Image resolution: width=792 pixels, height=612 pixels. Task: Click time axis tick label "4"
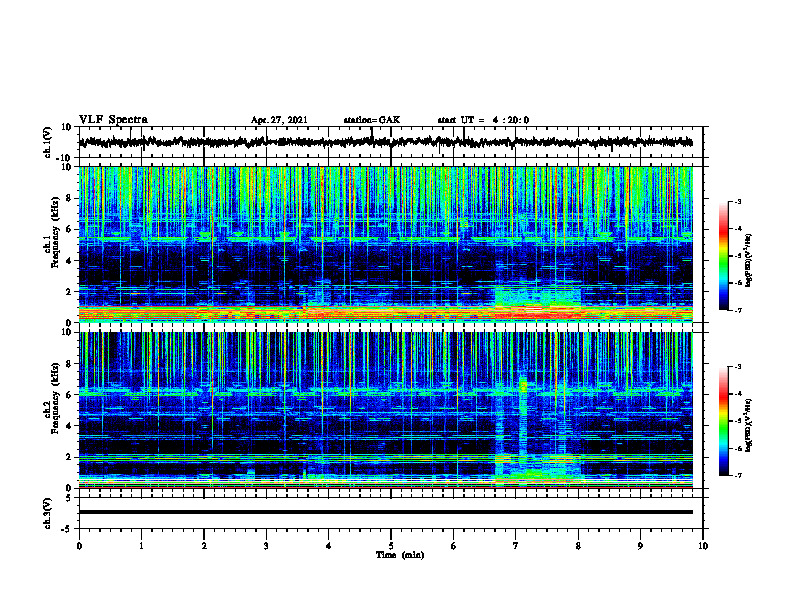coord(329,546)
